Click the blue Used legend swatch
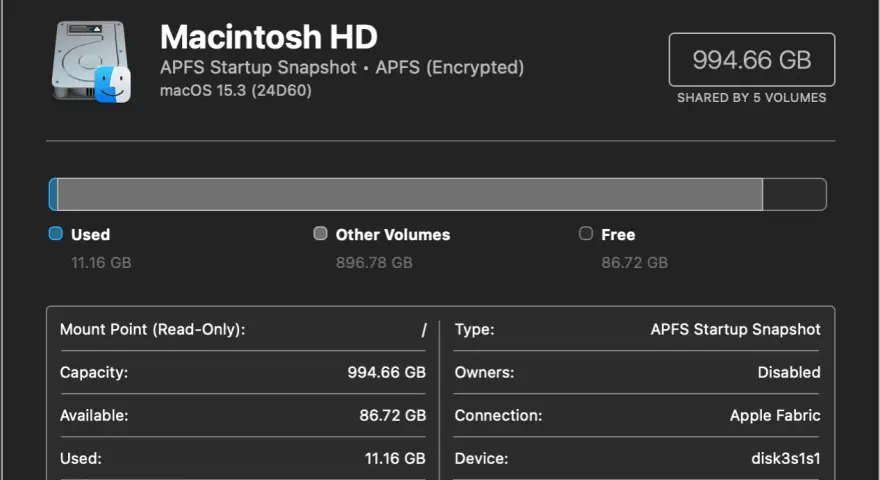The height and width of the screenshot is (480, 880). click(56, 234)
